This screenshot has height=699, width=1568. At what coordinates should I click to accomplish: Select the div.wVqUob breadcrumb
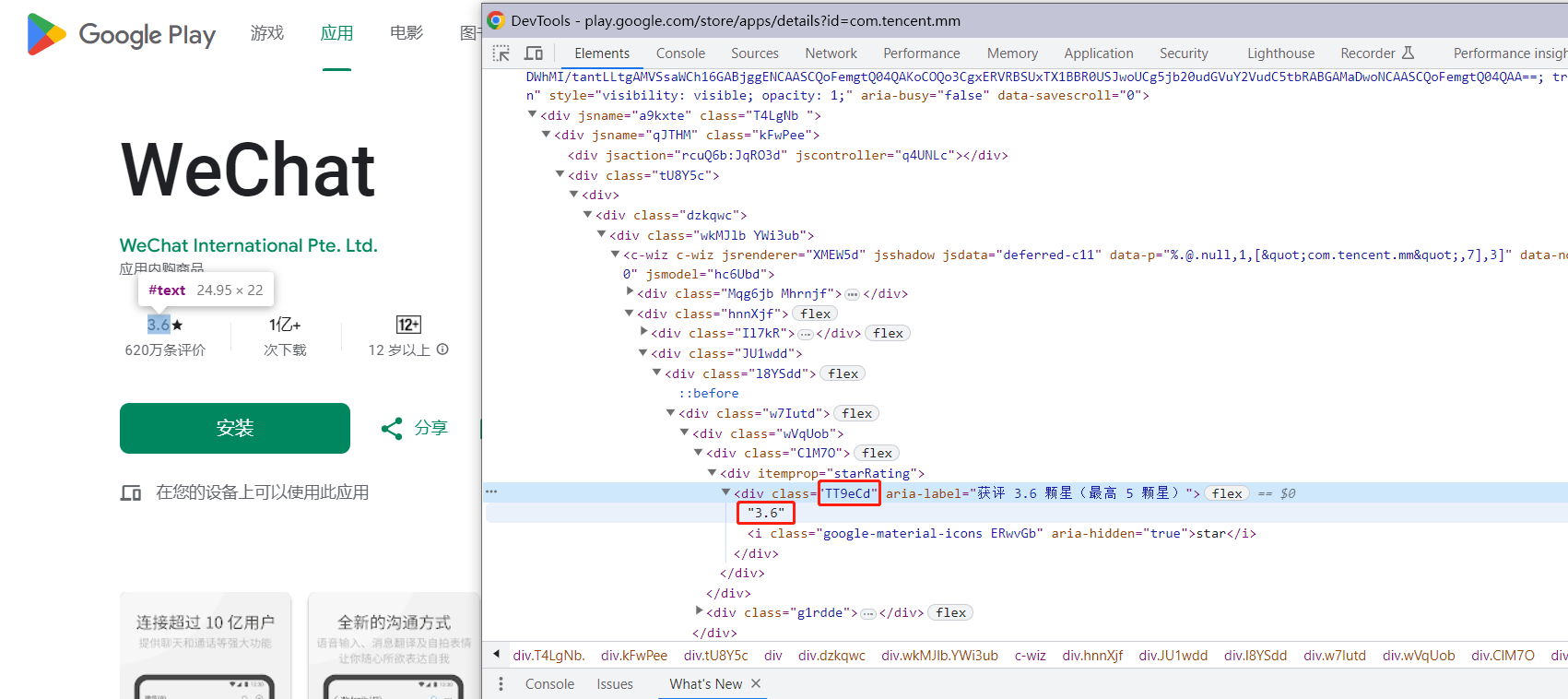click(x=1419, y=656)
